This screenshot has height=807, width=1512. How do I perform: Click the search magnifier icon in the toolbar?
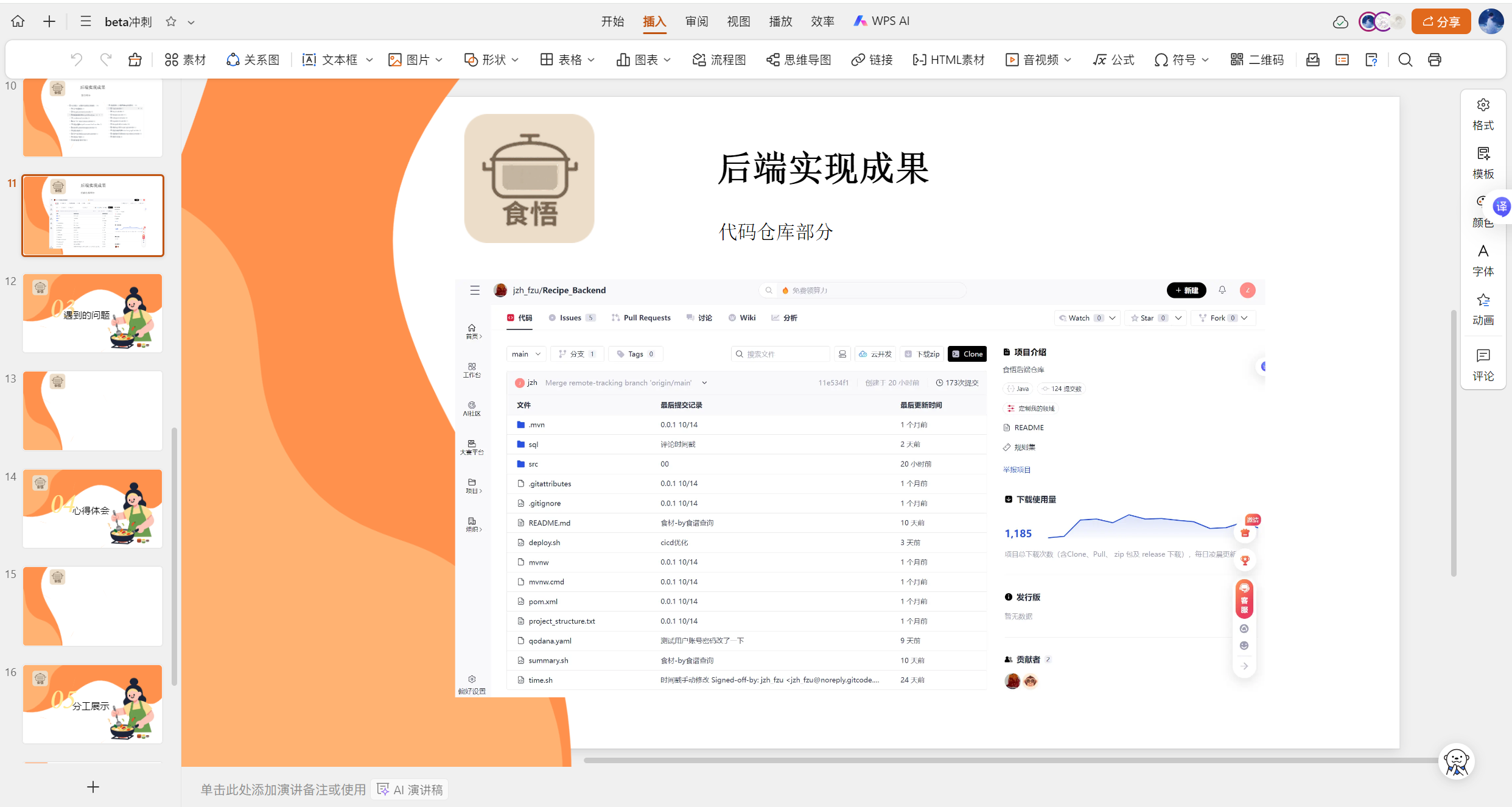click(x=1405, y=59)
